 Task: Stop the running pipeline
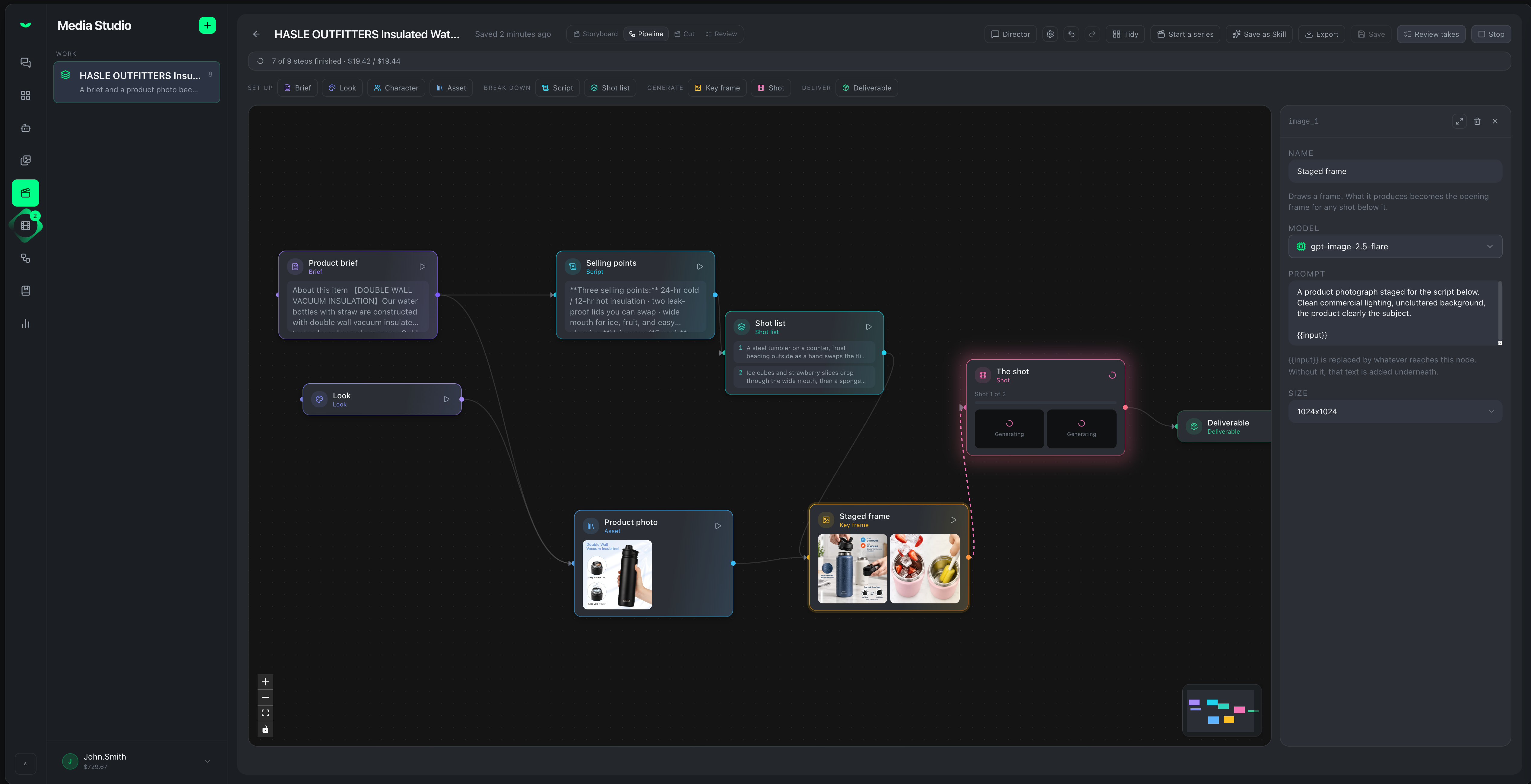tap(1491, 34)
